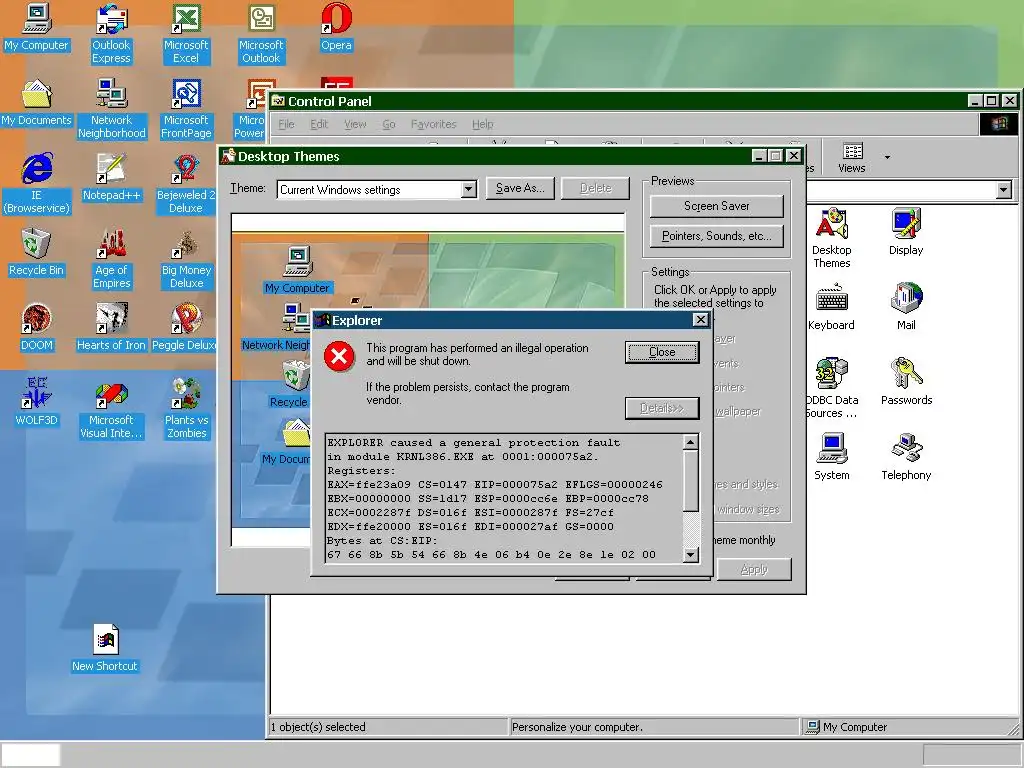The height and width of the screenshot is (768, 1024).
Task: Click 'Personalize your computer.' status text
Action: [577, 727]
